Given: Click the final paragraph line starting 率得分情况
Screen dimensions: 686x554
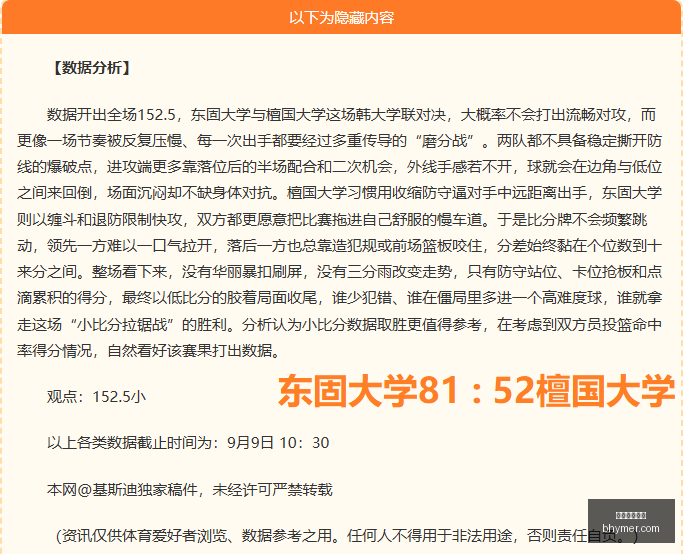Looking at the screenshot, I should (x=149, y=351).
